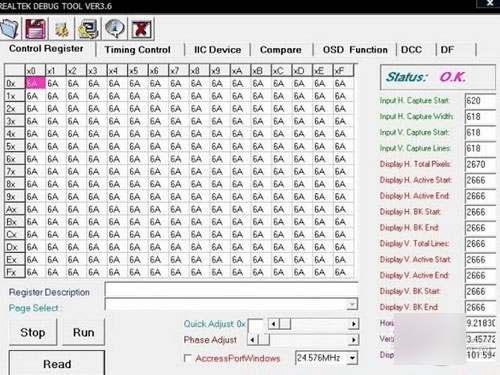The width and height of the screenshot is (500, 375).
Task: Click the Quick Adjust slider thumb
Action: (x=285, y=324)
